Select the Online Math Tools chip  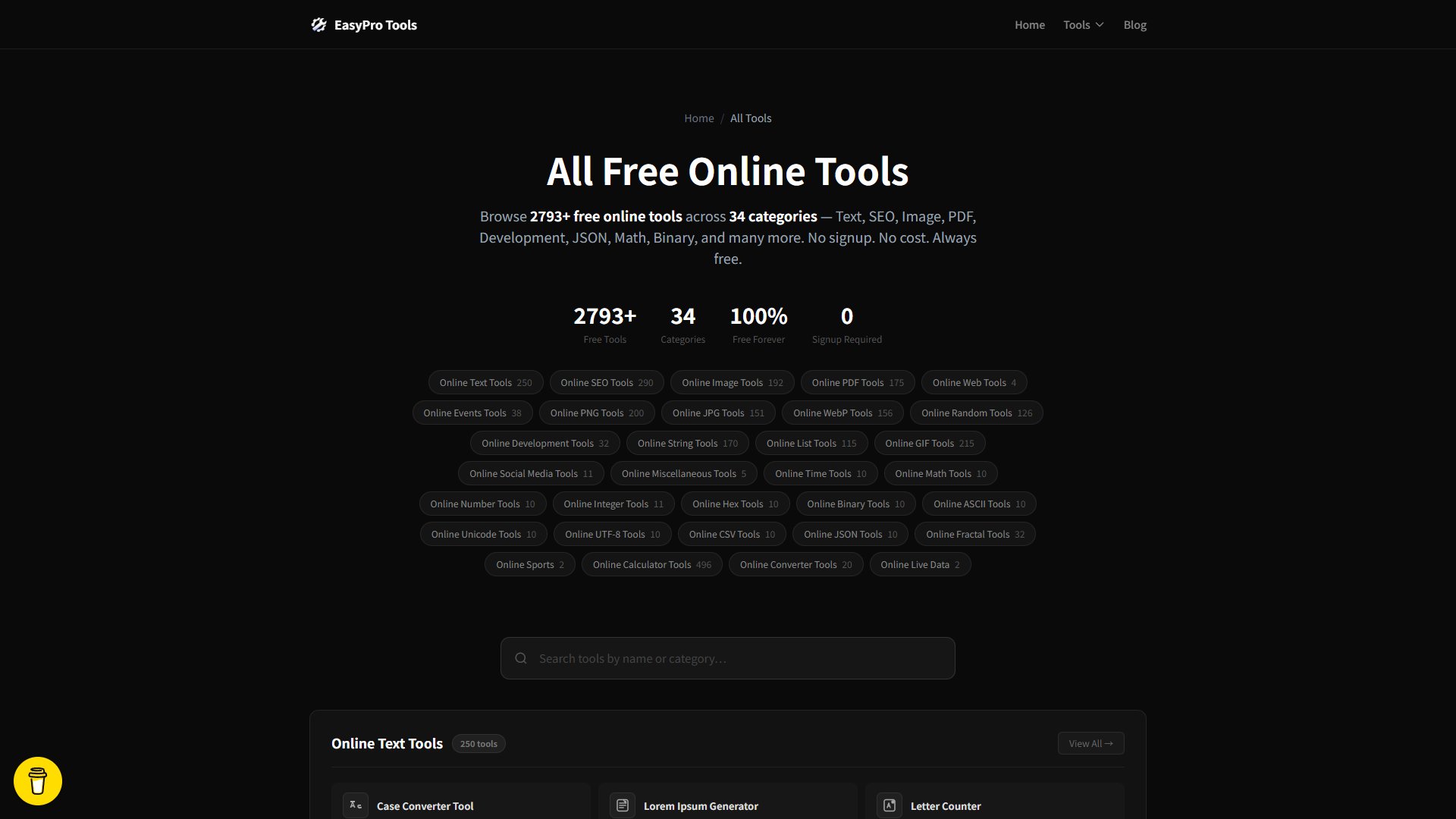[941, 473]
